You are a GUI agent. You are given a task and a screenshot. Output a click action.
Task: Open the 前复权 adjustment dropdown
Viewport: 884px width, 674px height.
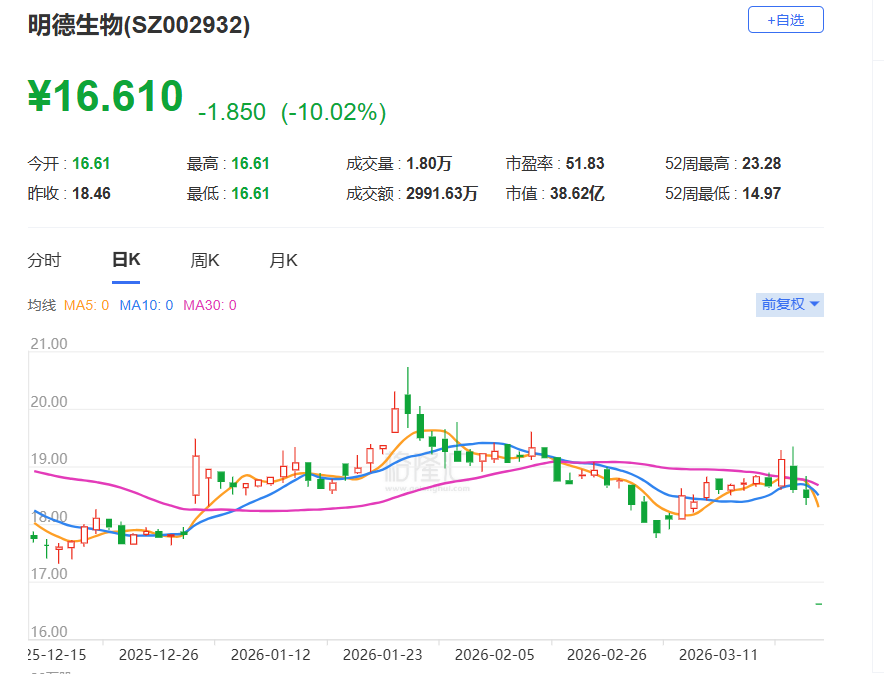point(789,305)
